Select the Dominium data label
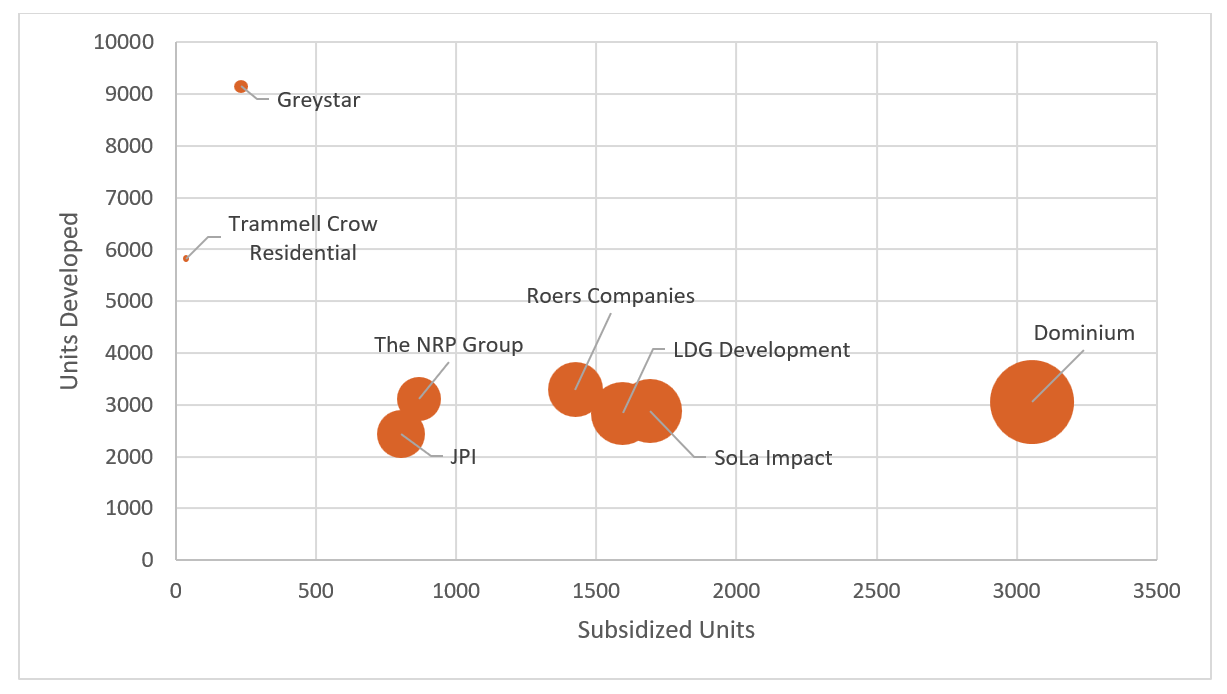The width and height of the screenshot is (1227, 694). 1083,333
